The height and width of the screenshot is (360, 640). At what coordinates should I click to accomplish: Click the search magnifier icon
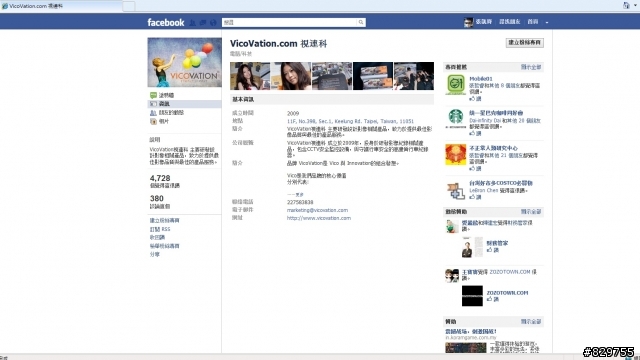click(361, 22)
